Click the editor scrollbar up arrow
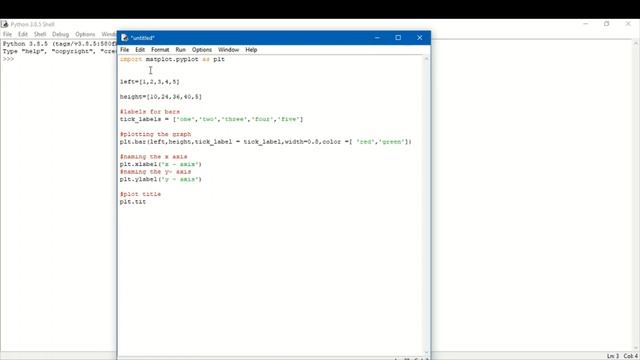The width and height of the screenshot is (640, 360). tap(426, 59)
